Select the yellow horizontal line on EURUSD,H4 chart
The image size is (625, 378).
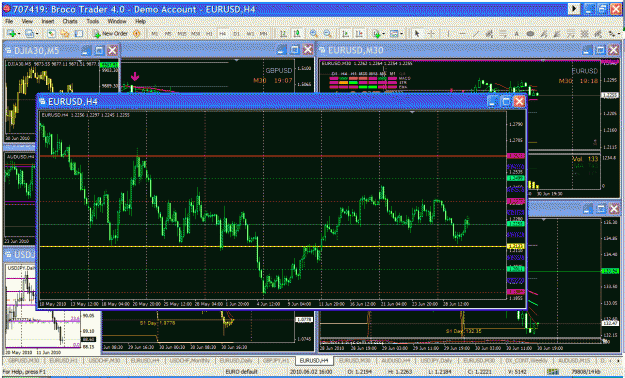273,246
